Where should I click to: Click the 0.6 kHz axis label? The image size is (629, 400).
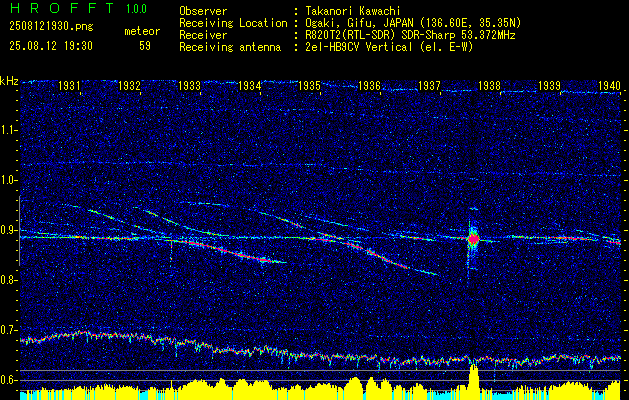click(x=9, y=380)
